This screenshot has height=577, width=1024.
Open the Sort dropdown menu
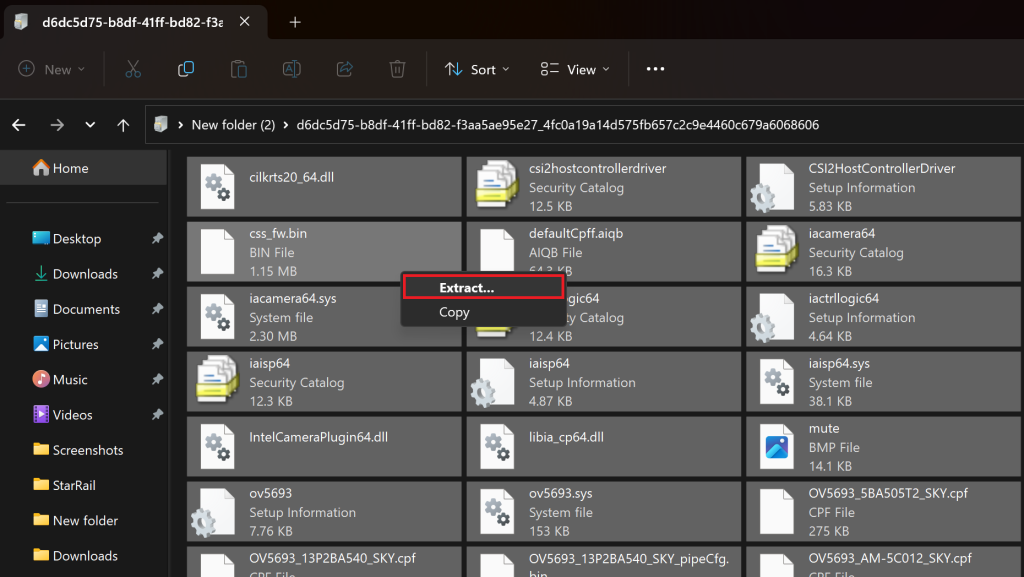(477, 69)
